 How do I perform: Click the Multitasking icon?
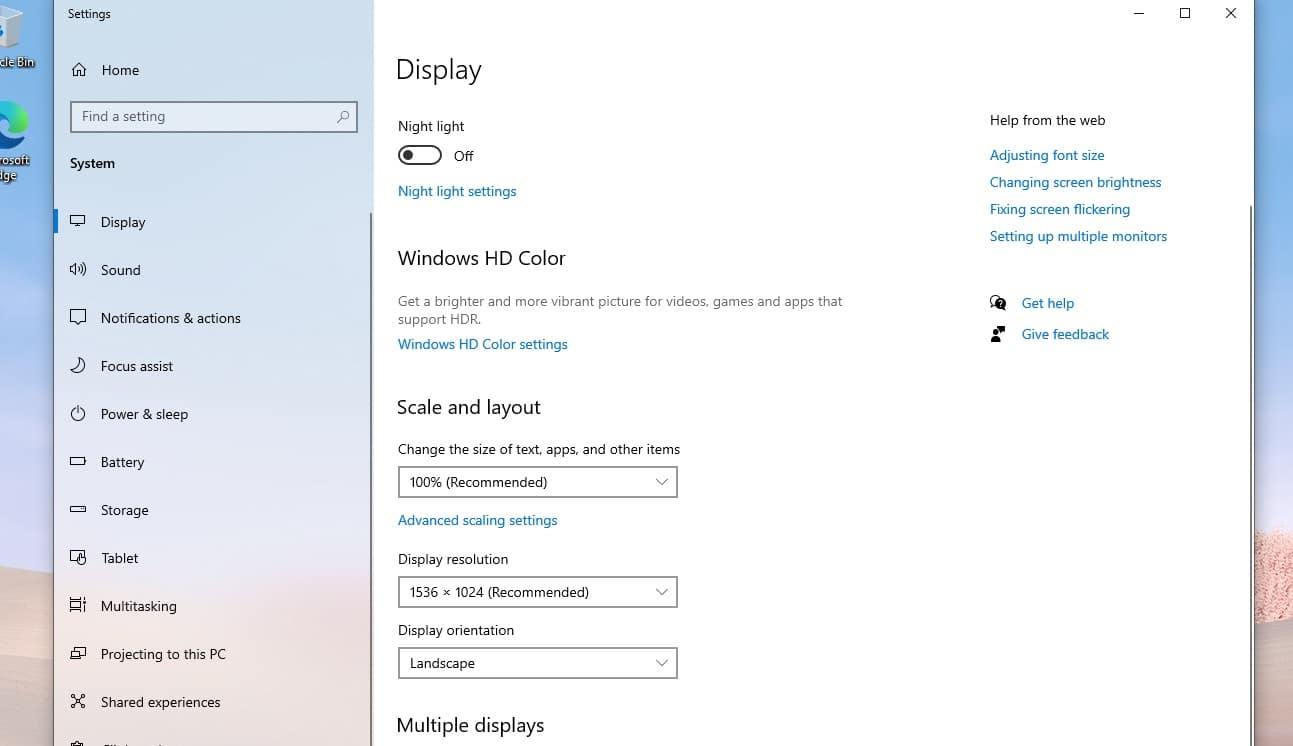pos(78,606)
